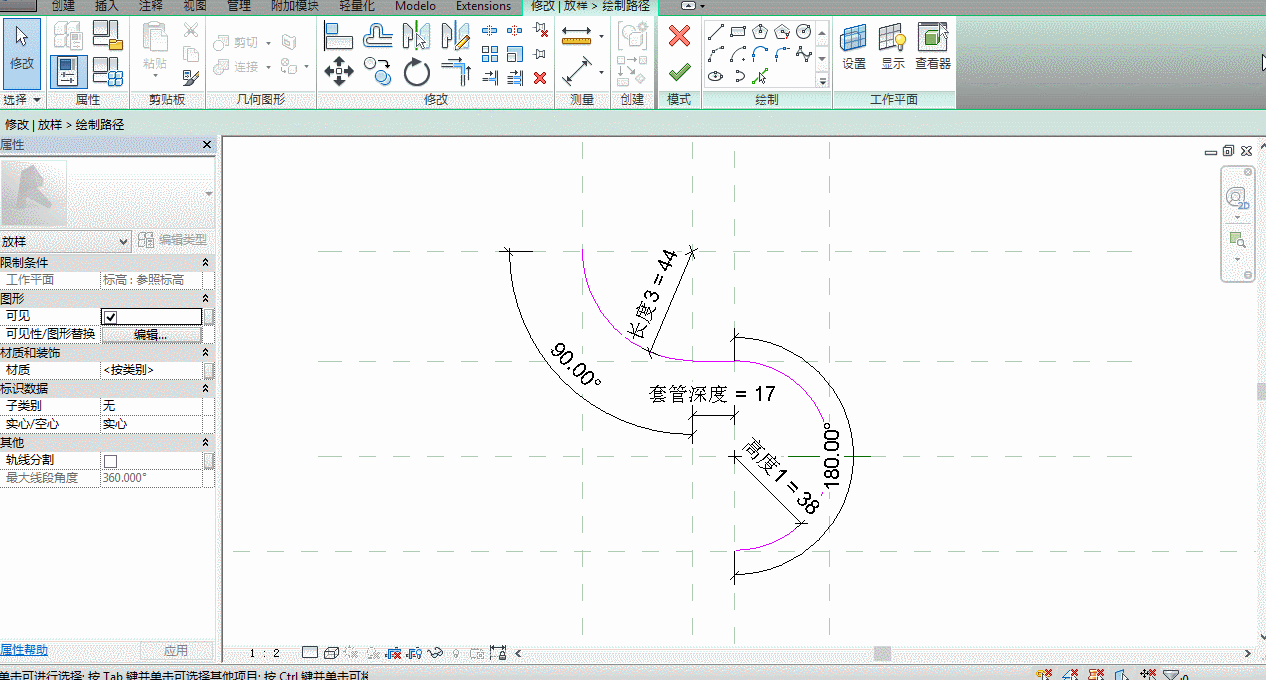Select the straight Line draw tool
This screenshot has width=1266, height=680.
point(716,32)
